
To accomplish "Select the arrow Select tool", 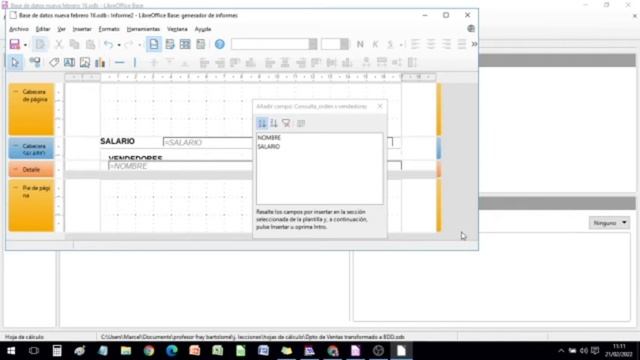I will tap(15, 62).
